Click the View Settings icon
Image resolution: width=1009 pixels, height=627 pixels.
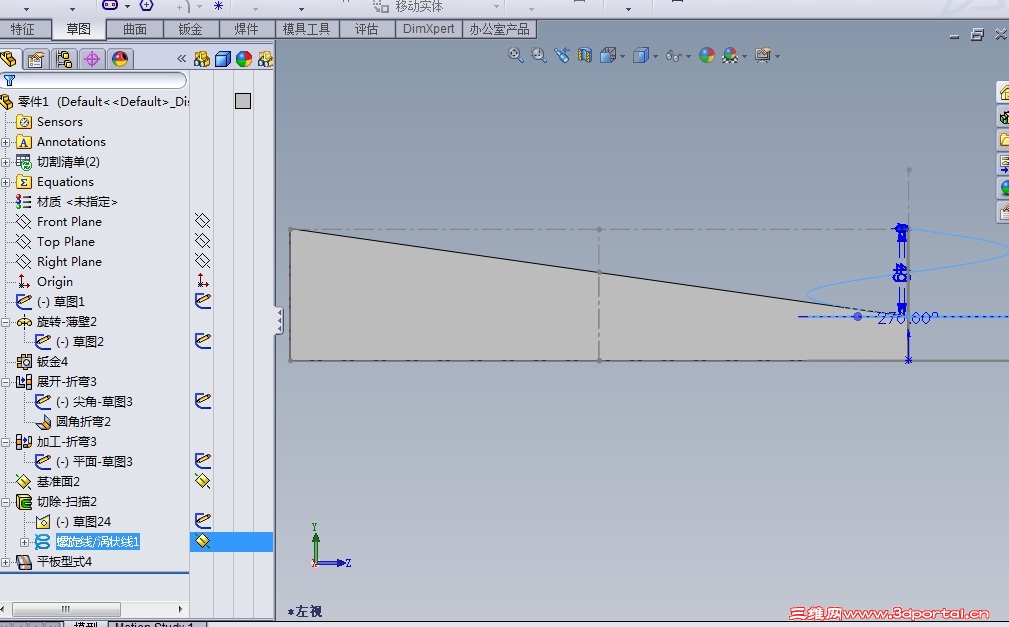(x=763, y=55)
